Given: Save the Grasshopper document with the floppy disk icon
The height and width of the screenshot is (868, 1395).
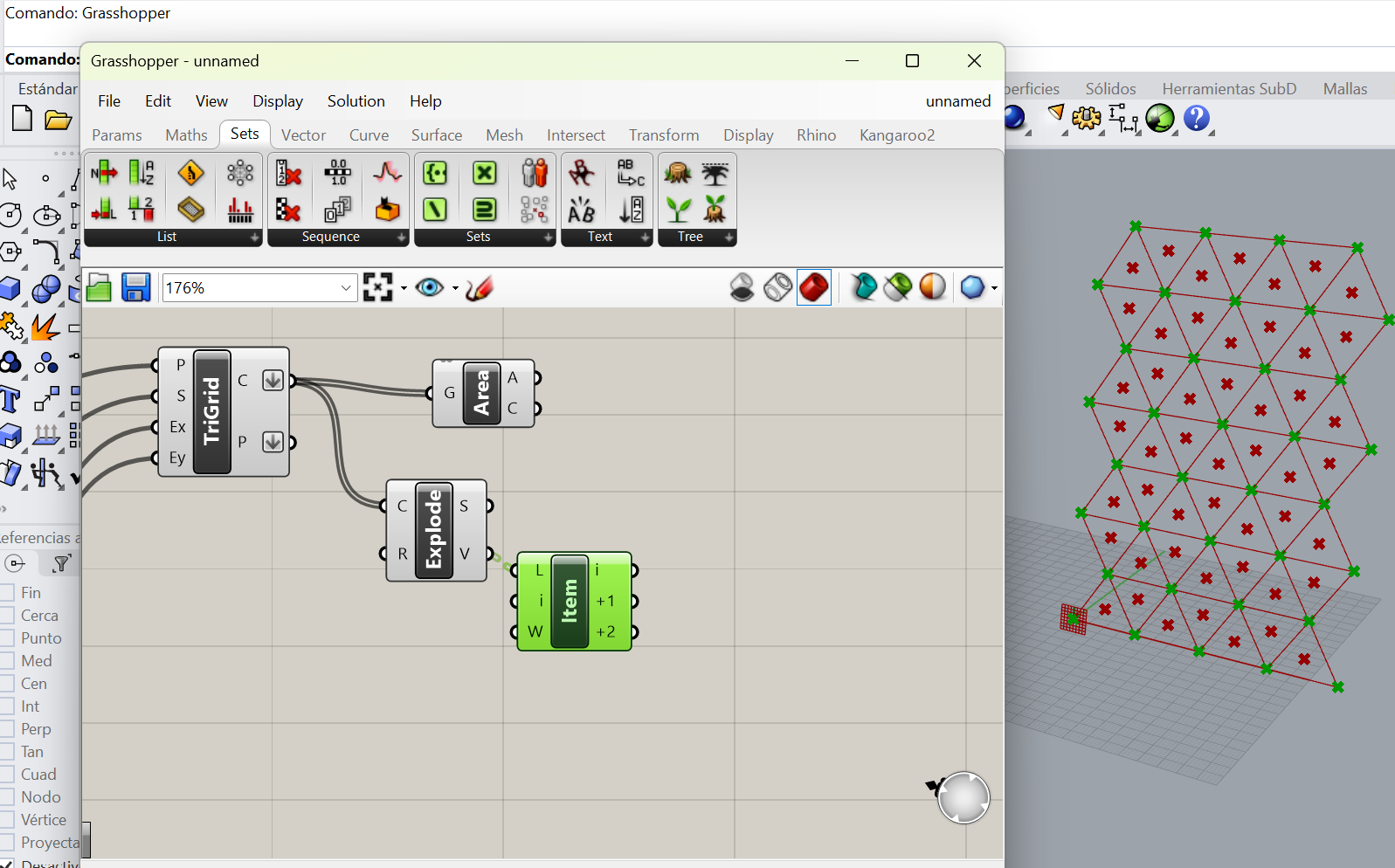Looking at the screenshot, I should [x=135, y=287].
